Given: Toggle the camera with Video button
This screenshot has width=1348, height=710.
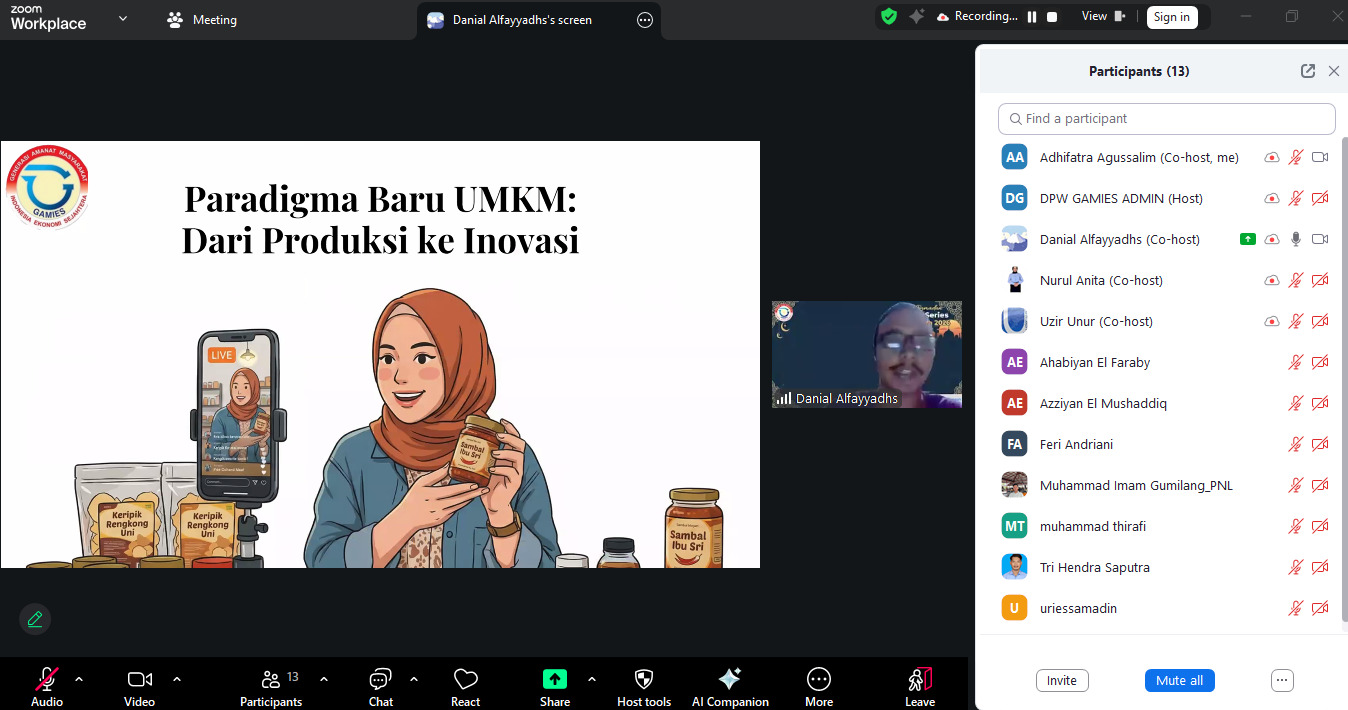Looking at the screenshot, I should coord(139,680).
